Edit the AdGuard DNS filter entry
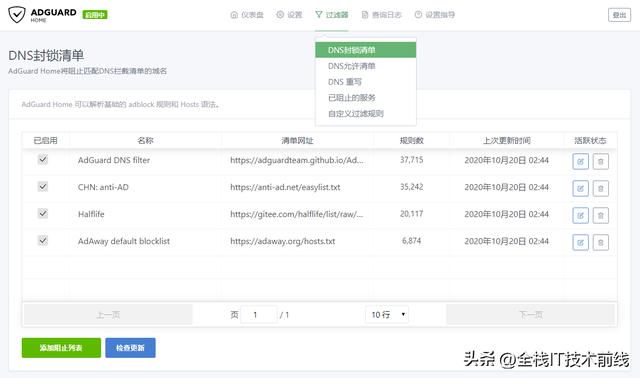The image size is (640, 378). pyautogui.click(x=580, y=161)
